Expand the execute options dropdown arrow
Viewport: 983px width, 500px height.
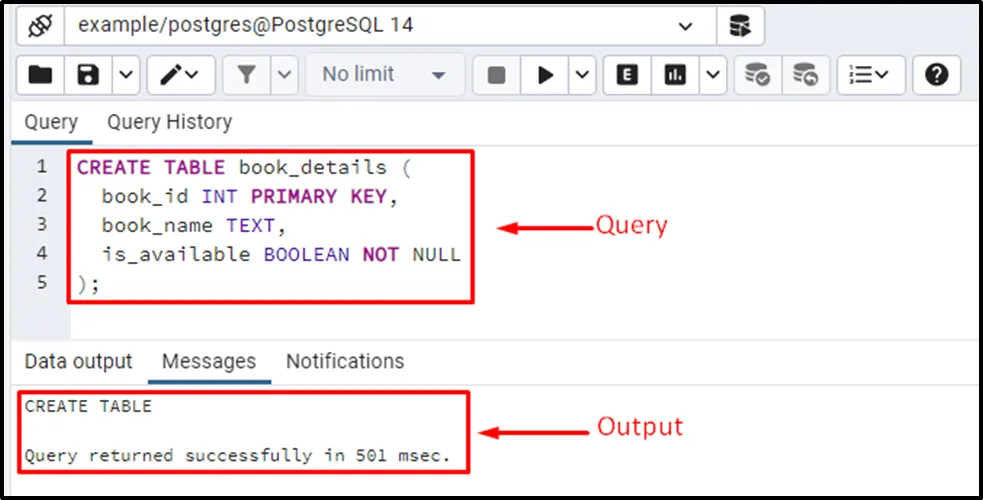pos(582,75)
